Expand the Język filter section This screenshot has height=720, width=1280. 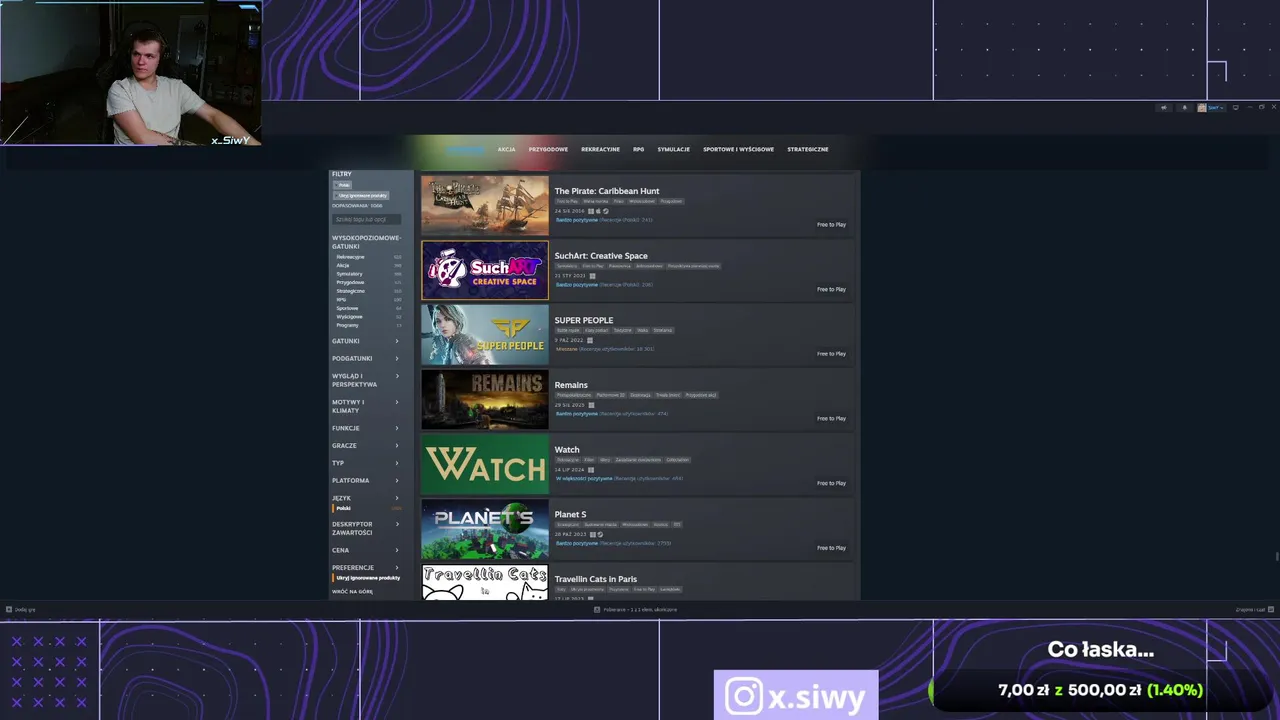tap(366, 498)
